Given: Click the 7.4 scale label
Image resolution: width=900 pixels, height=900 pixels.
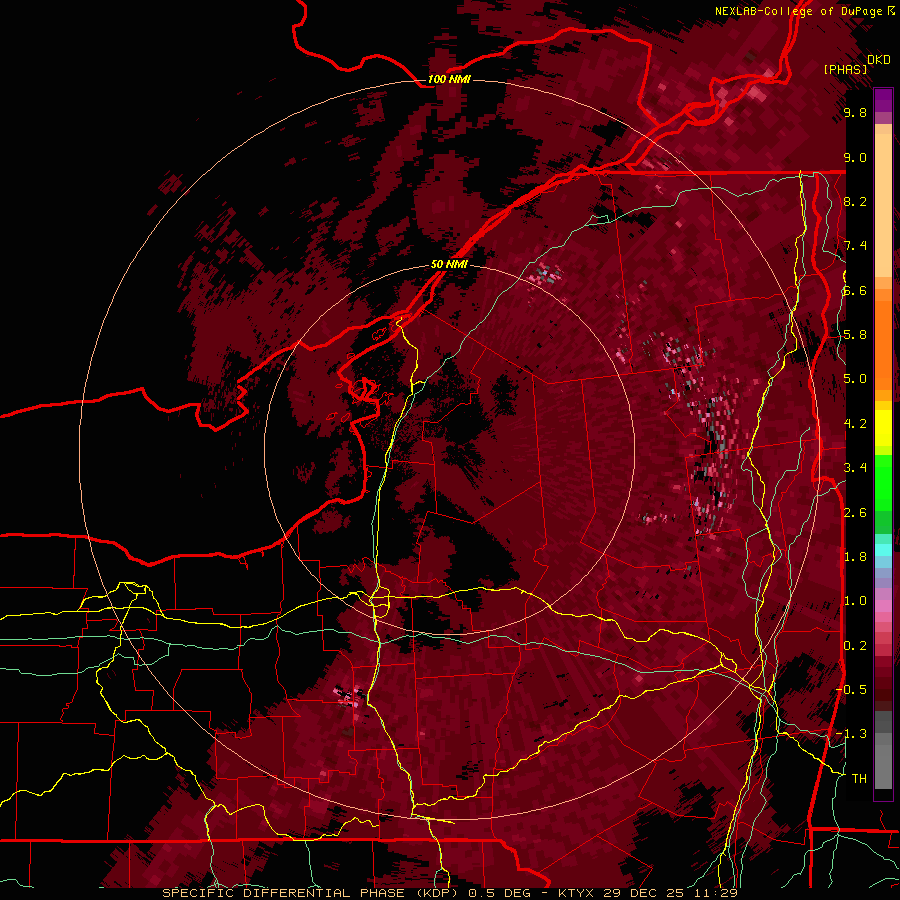Looking at the screenshot, I should coord(855,246).
